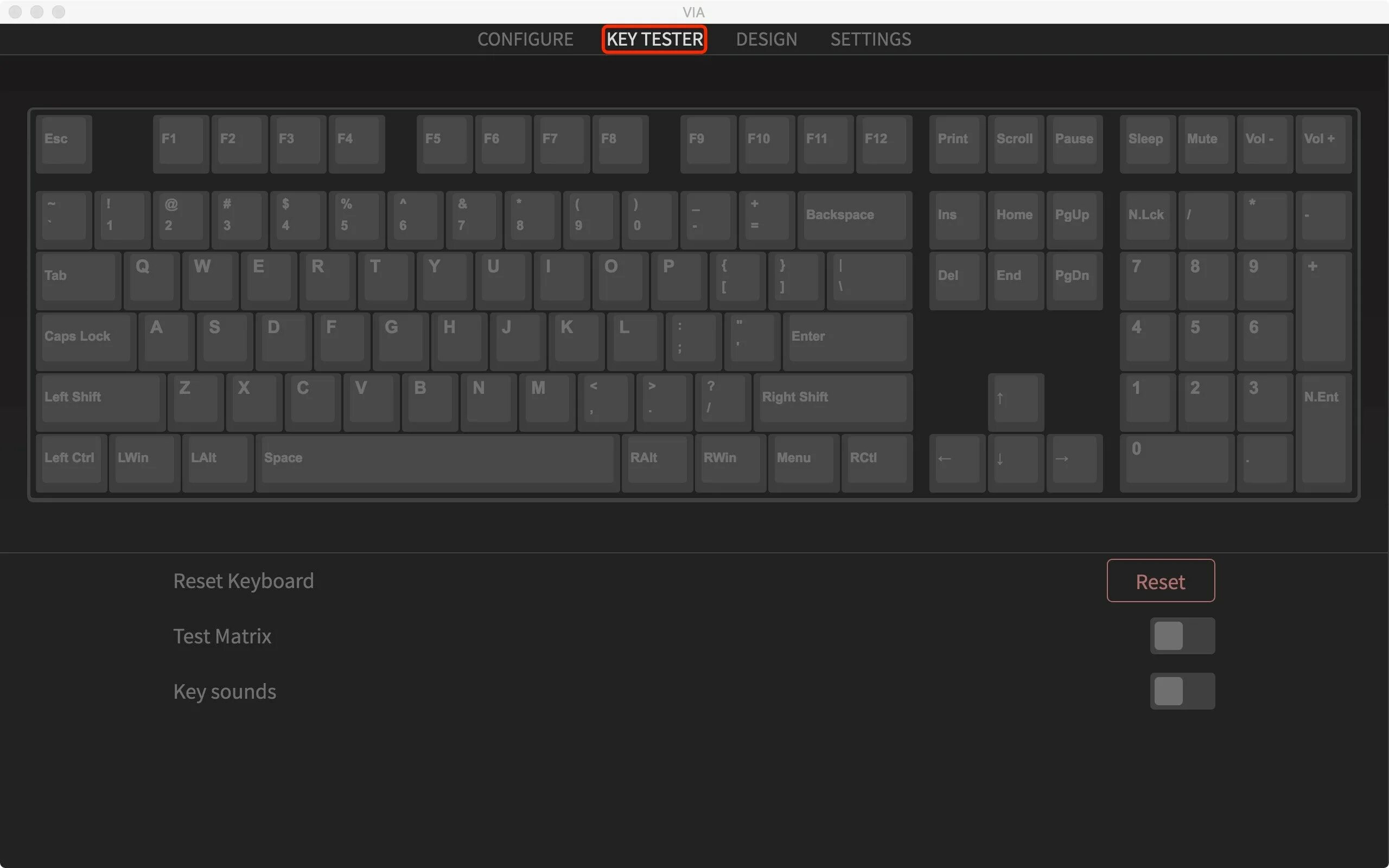Viewport: 1389px width, 868px height.
Task: Click the Vol- key icon
Action: [1259, 139]
